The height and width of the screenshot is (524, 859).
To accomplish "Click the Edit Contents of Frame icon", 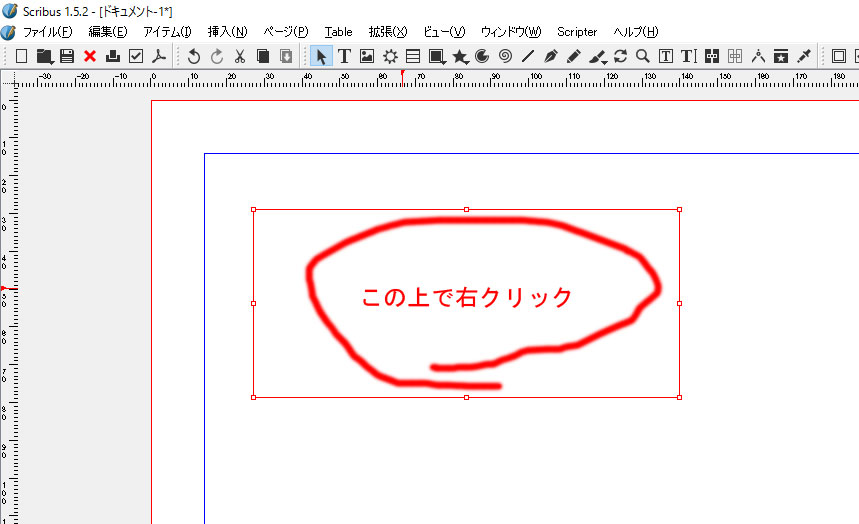I will pyautogui.click(x=666, y=56).
